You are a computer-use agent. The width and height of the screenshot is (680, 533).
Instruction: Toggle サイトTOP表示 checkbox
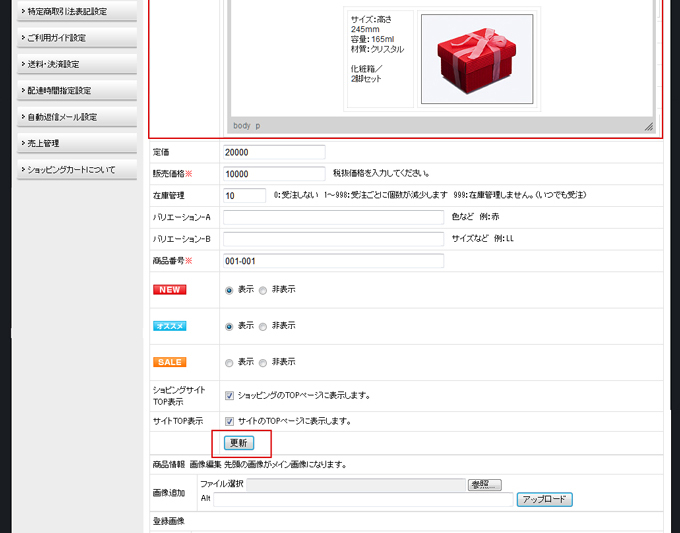(230, 421)
